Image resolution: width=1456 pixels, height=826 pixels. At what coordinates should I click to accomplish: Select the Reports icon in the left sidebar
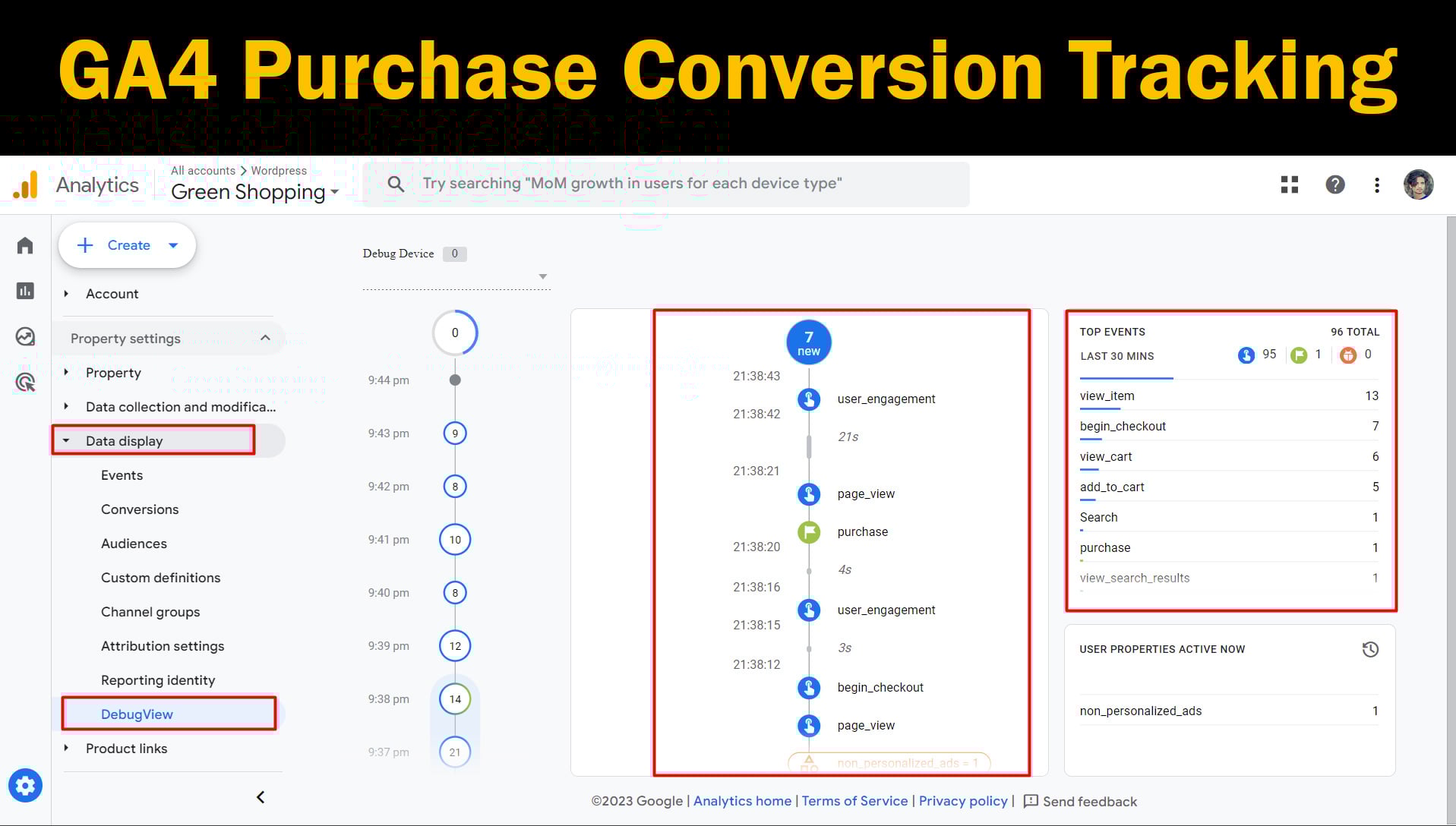coord(25,291)
